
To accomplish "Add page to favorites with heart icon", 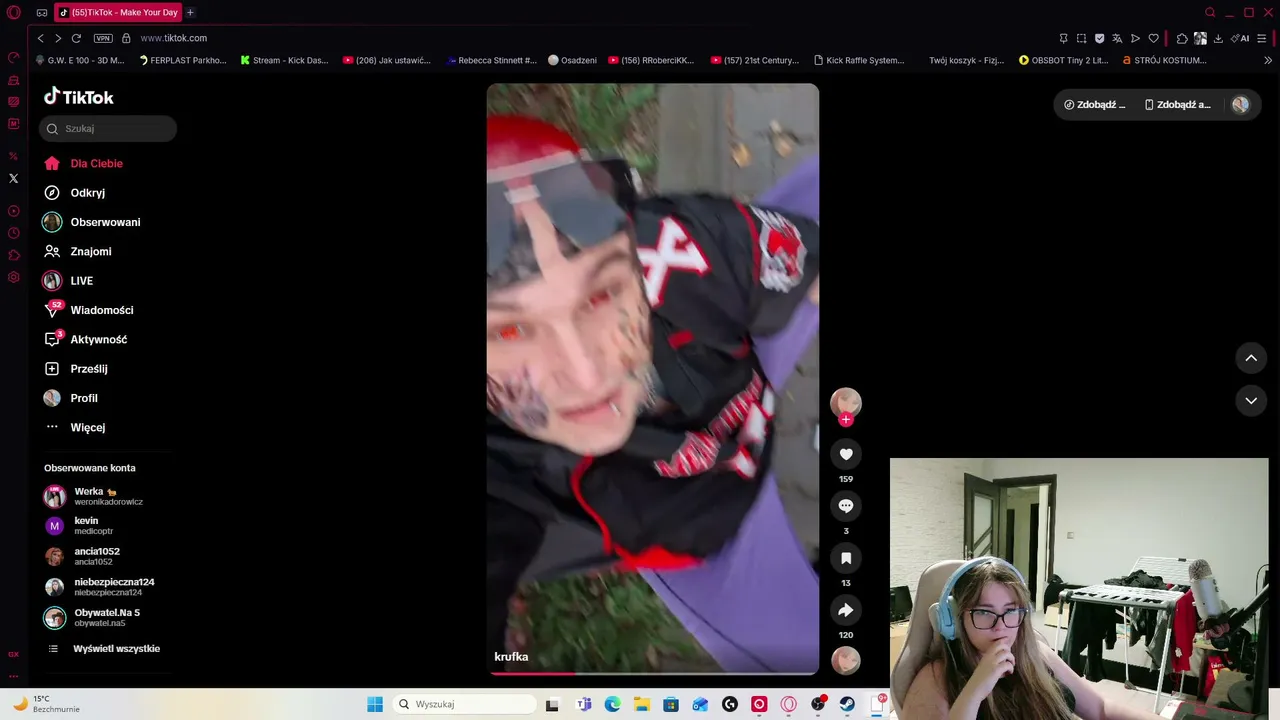I will (x=1153, y=38).
